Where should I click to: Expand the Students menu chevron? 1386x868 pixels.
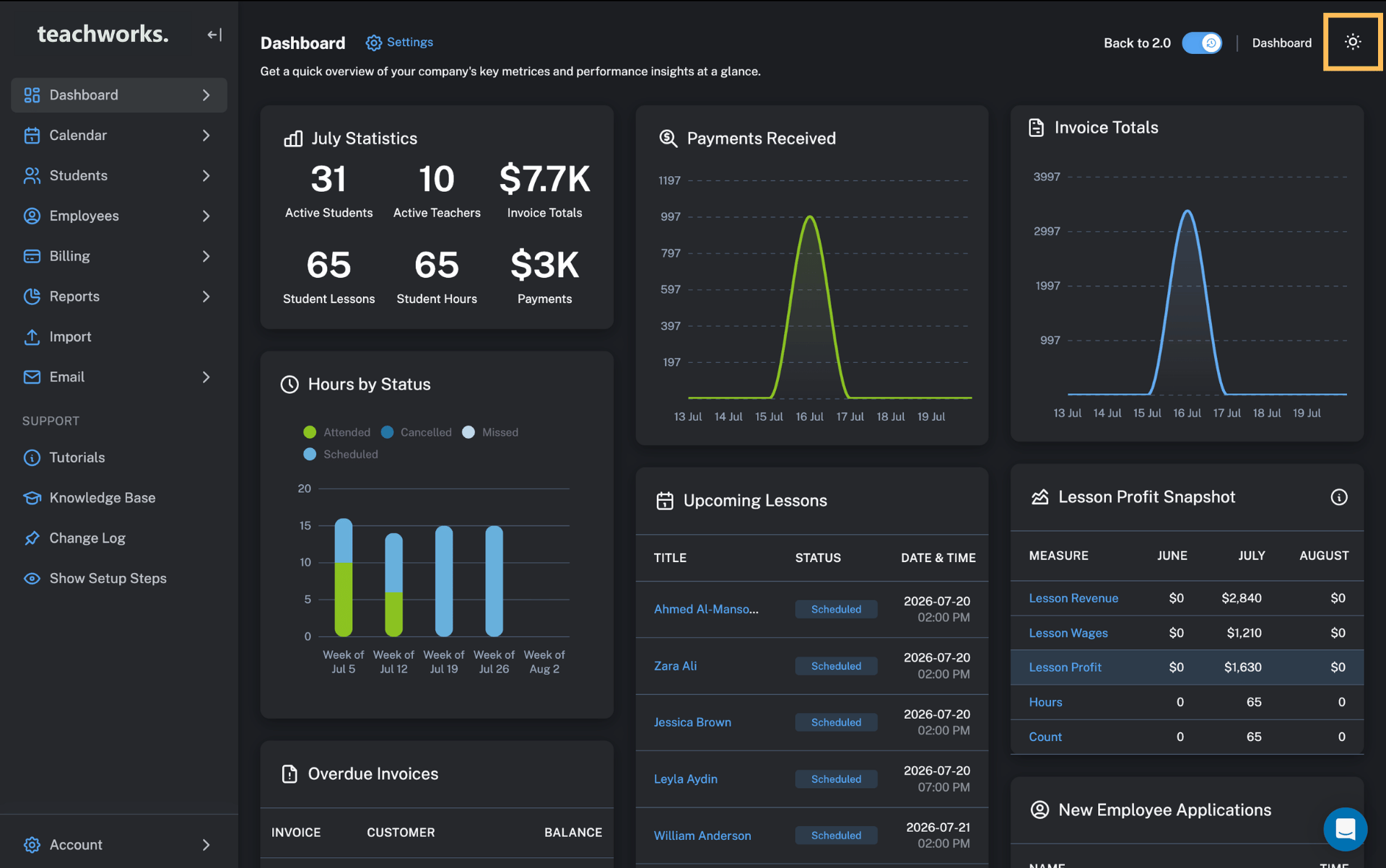(x=206, y=176)
